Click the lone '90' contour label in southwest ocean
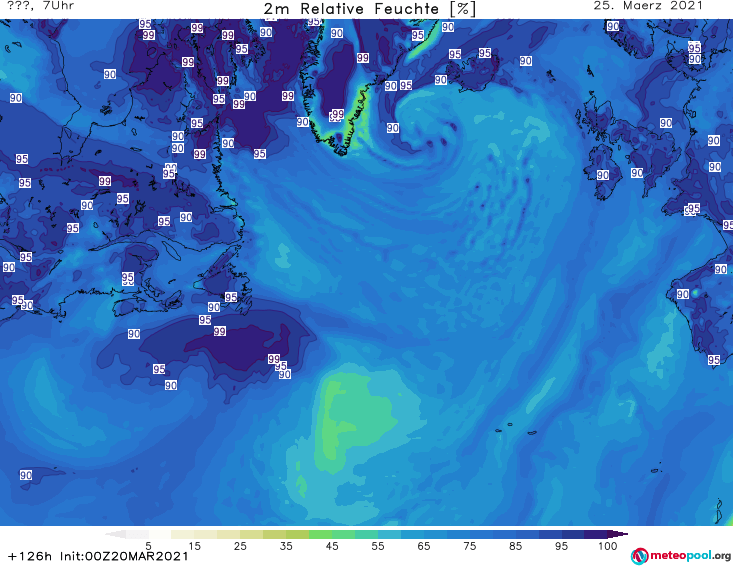 pos(26,475)
